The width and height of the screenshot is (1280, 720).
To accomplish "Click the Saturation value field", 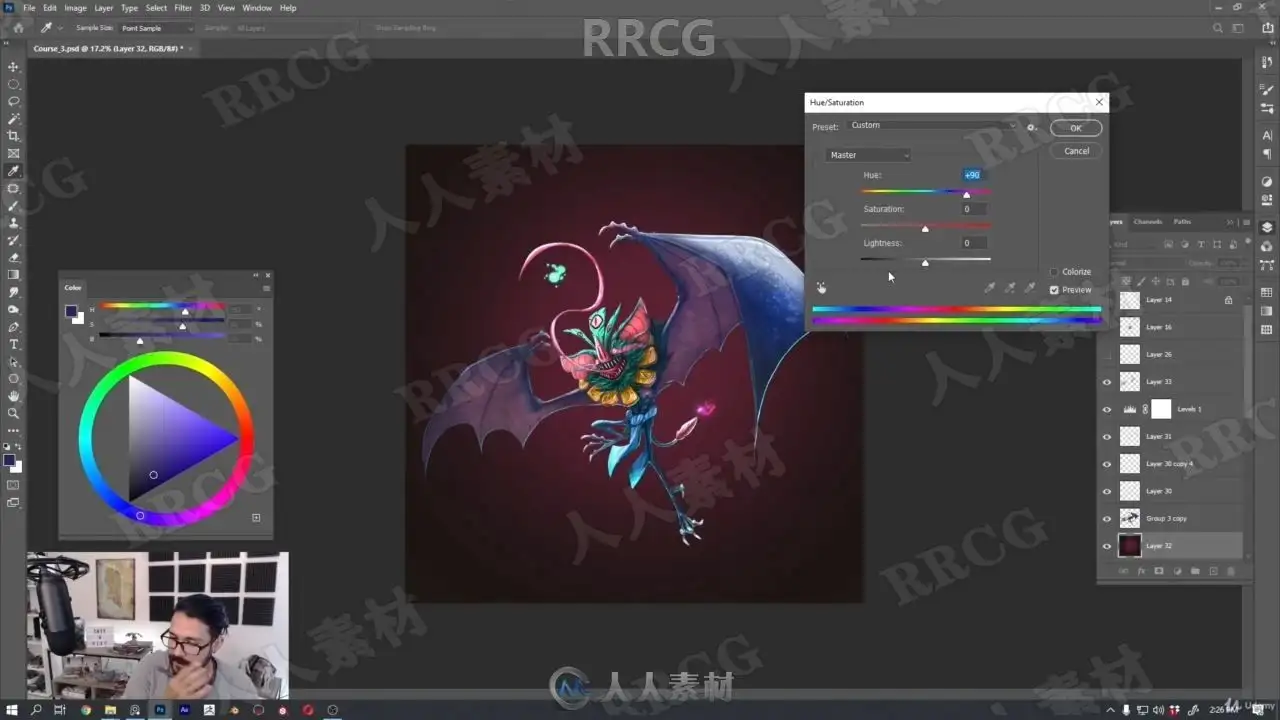I will (x=974, y=209).
